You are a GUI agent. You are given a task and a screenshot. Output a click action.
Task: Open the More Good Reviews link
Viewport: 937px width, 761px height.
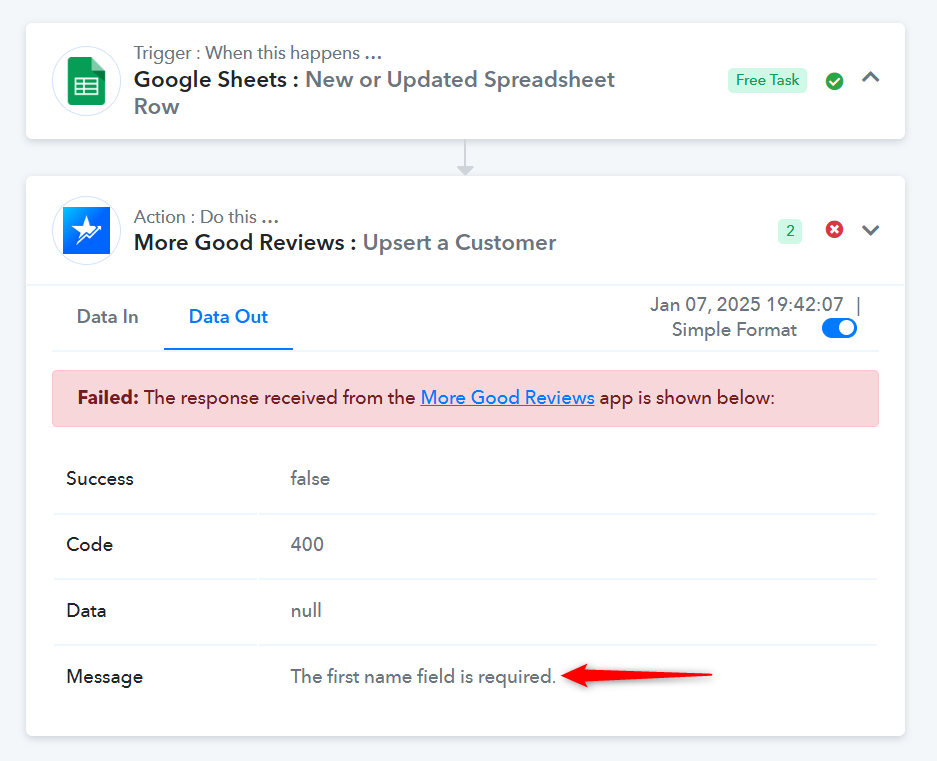coord(507,398)
